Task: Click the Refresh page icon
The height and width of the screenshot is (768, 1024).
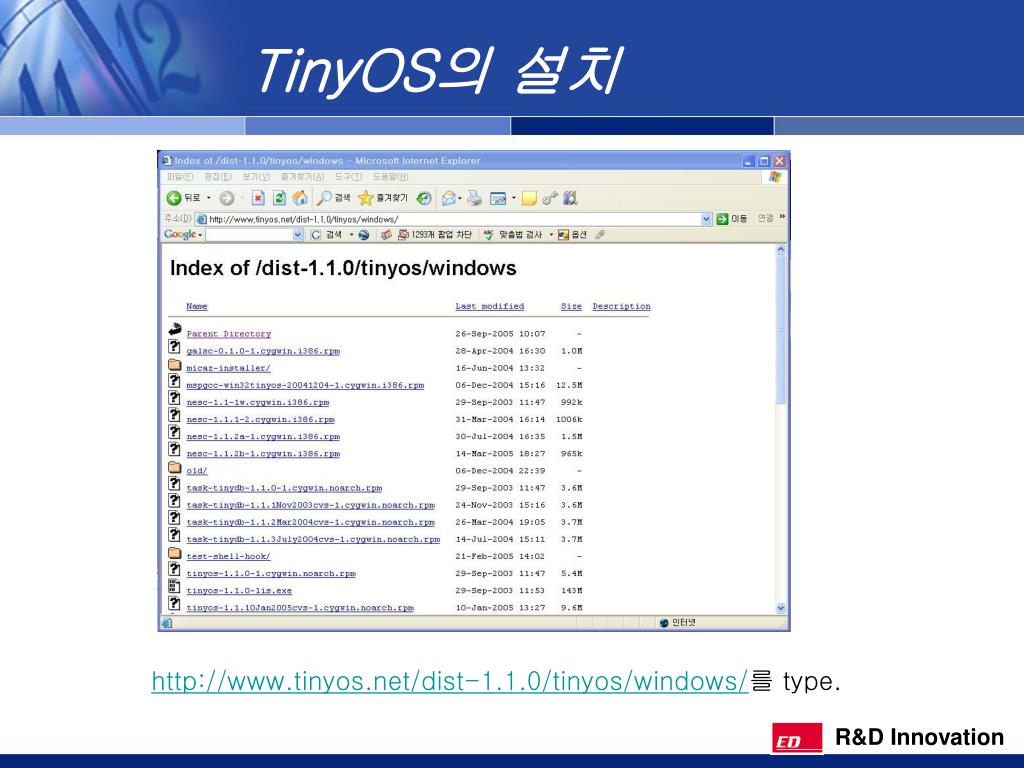Action: [x=280, y=198]
